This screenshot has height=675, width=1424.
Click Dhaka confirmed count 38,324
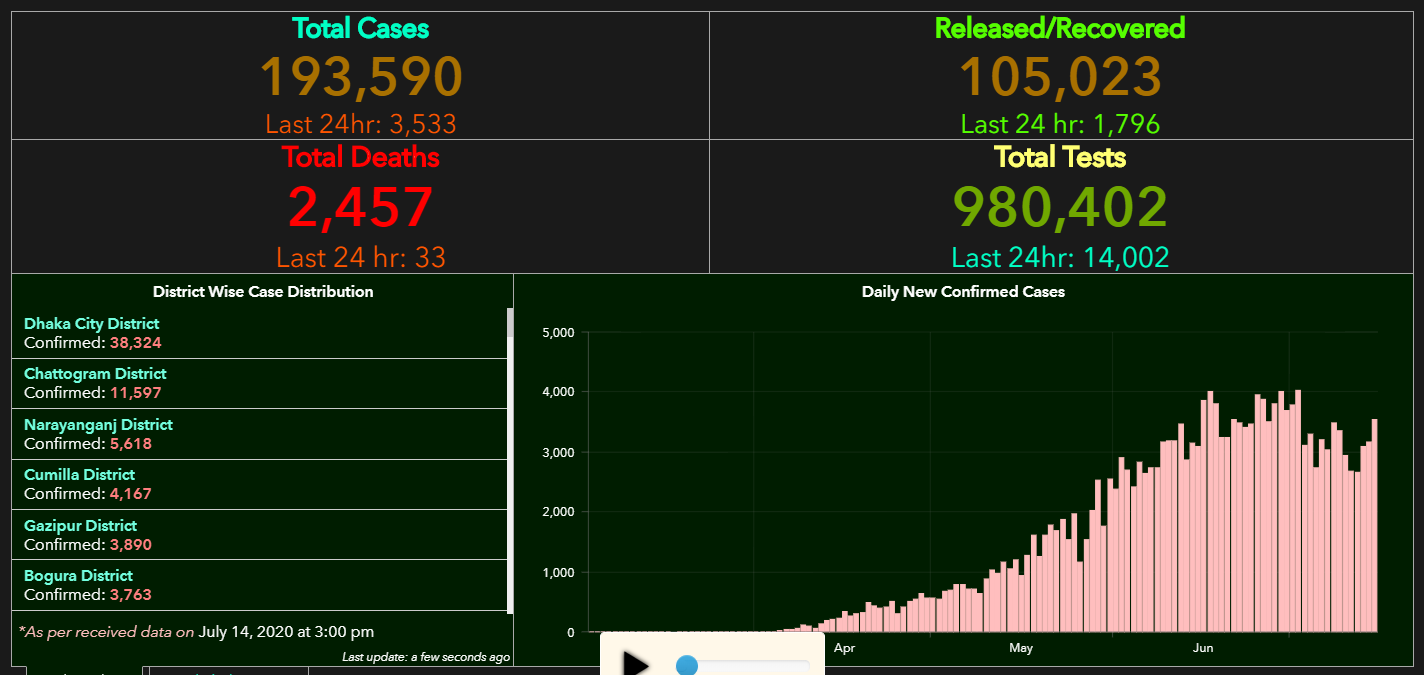pos(136,342)
